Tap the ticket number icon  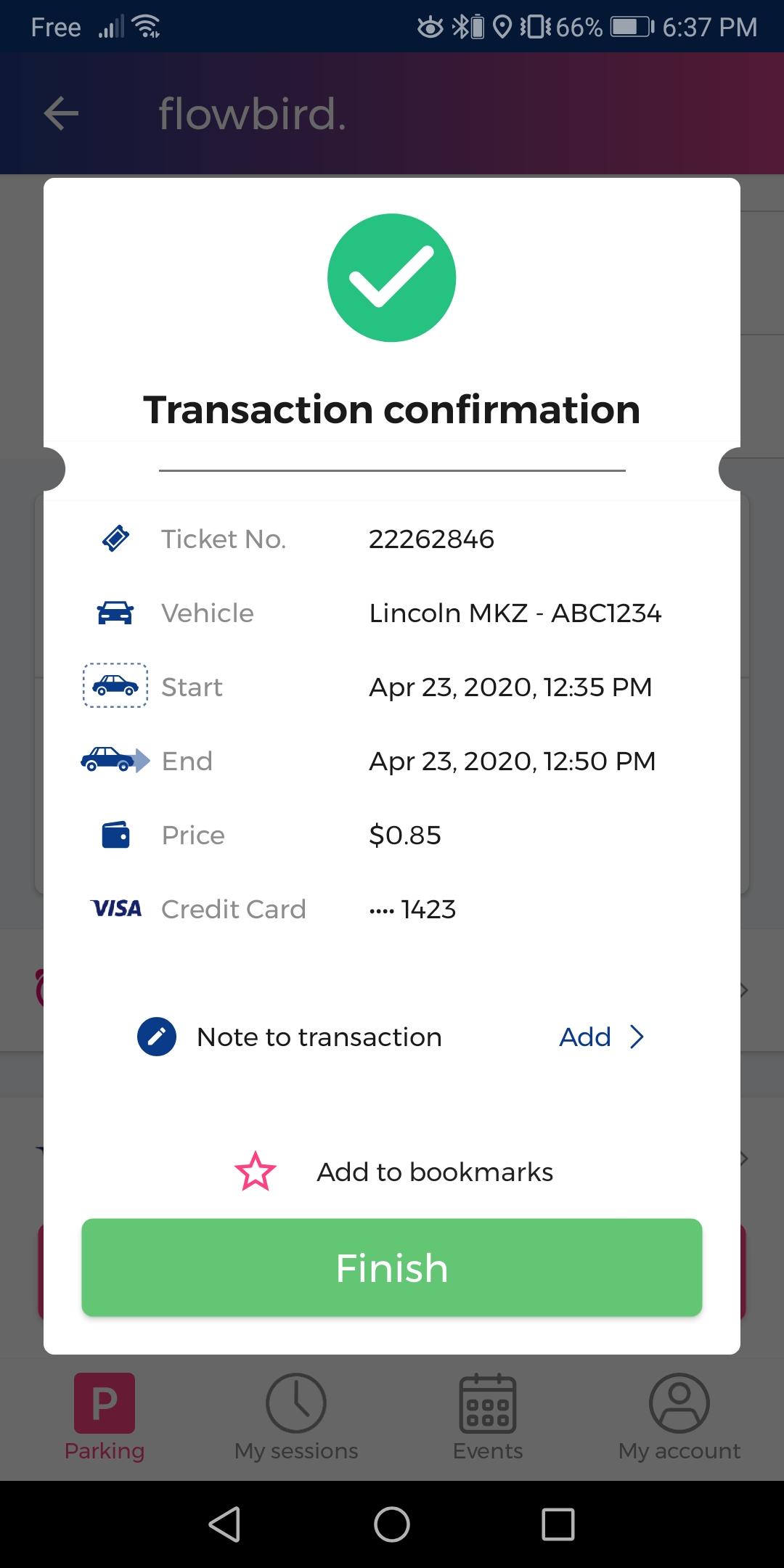pyautogui.click(x=115, y=539)
